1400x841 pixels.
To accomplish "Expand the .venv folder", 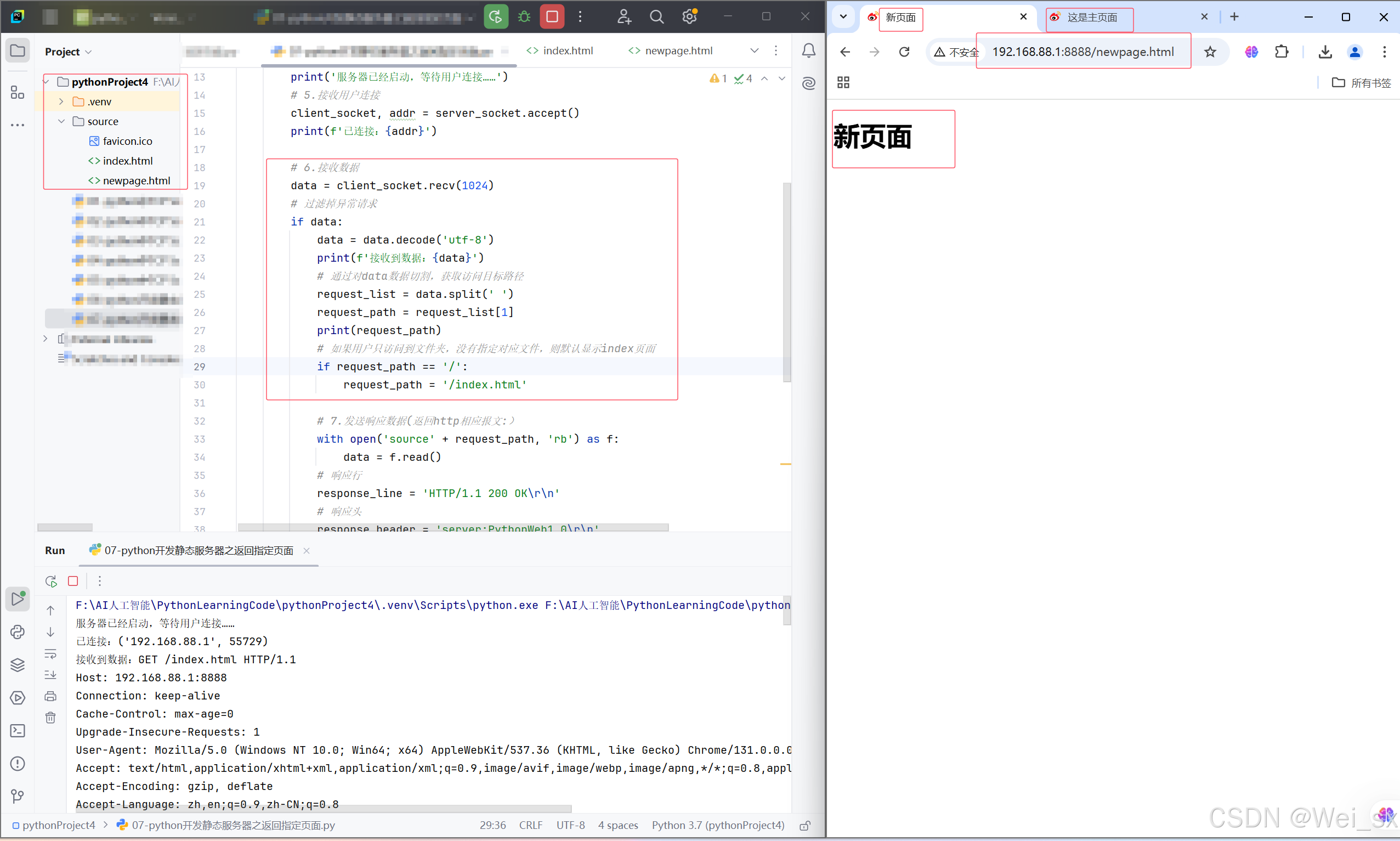I will (x=61, y=101).
